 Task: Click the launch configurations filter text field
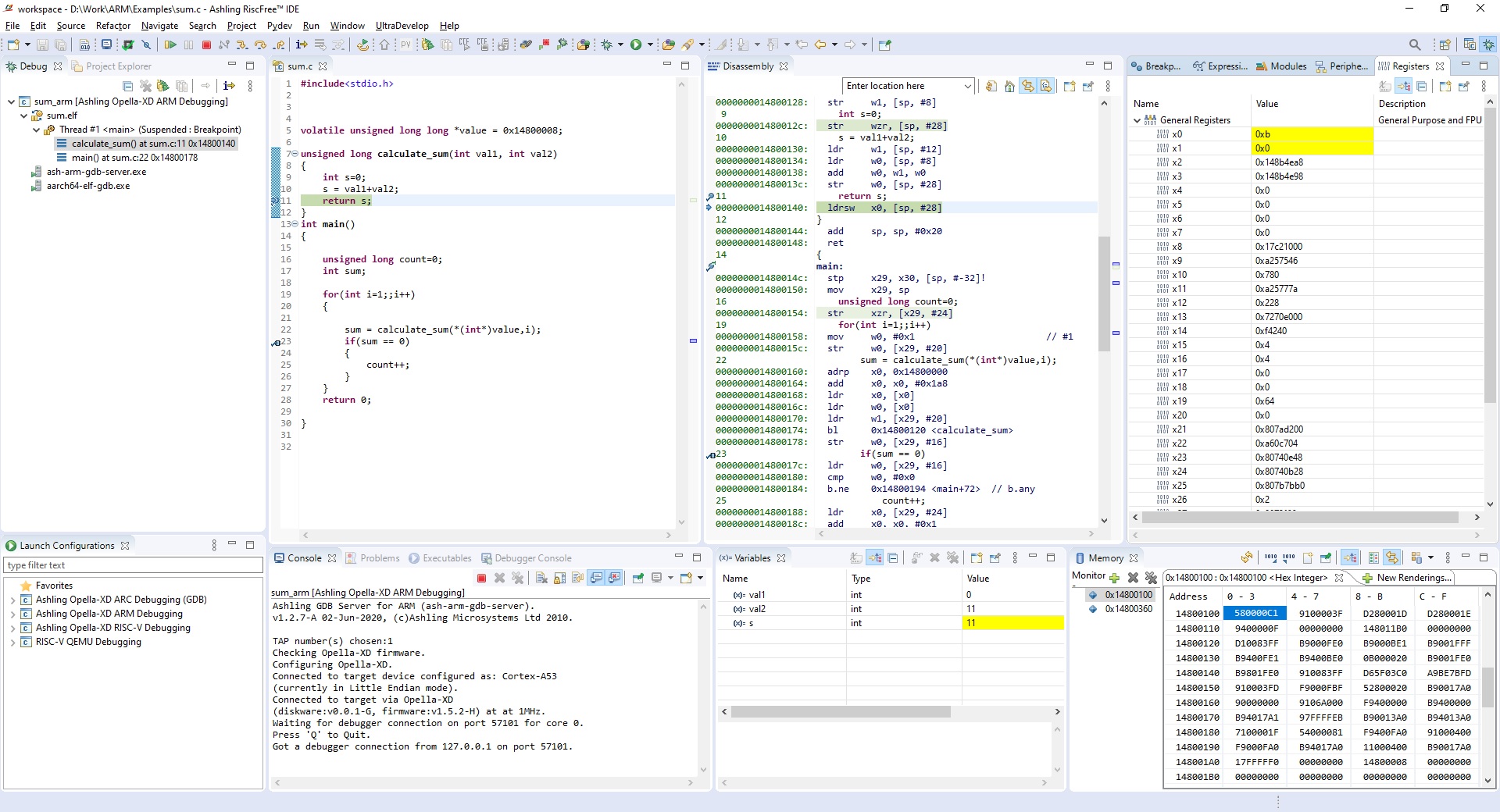tap(133, 565)
